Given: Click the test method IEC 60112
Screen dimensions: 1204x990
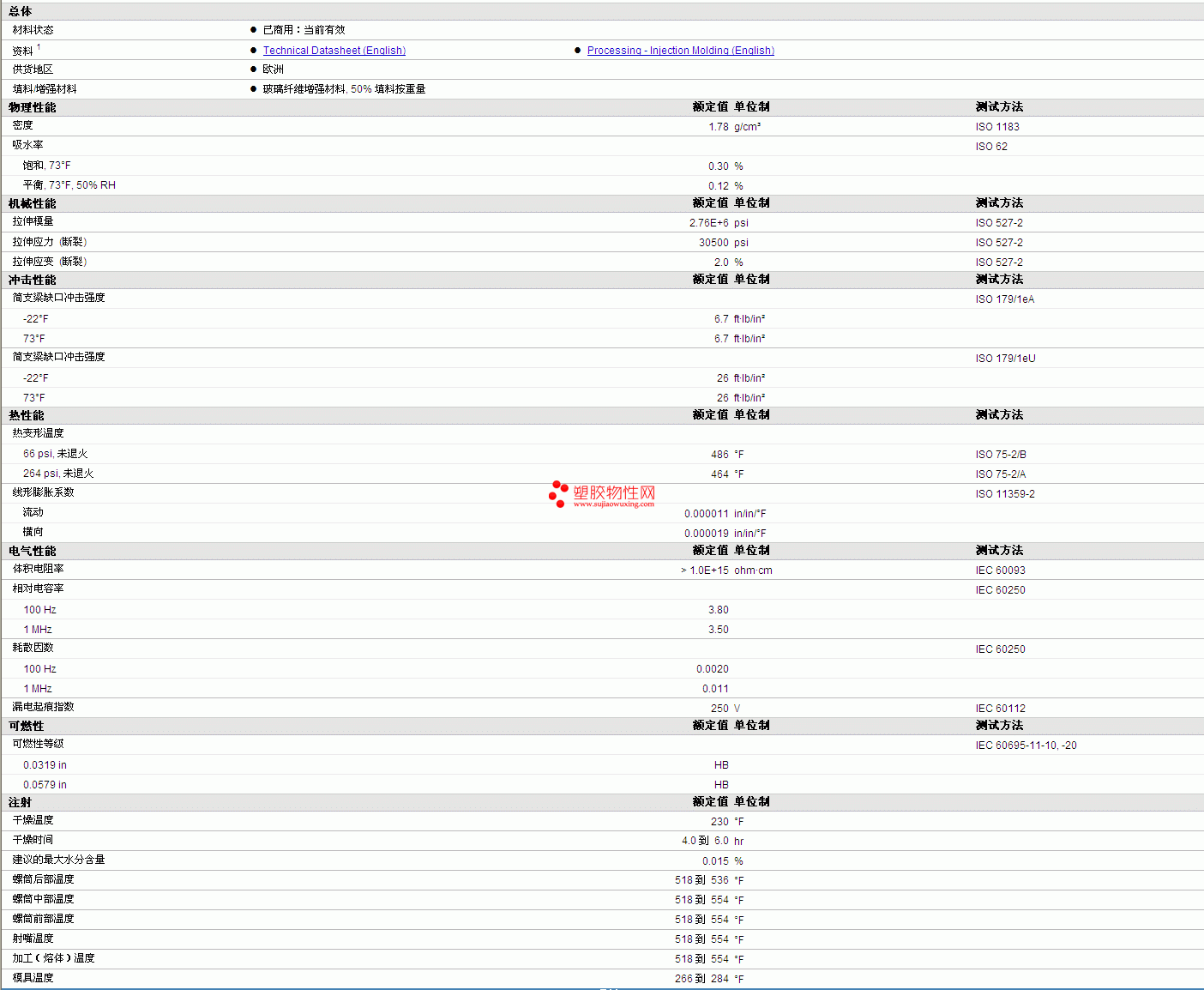Looking at the screenshot, I should click(x=1001, y=709).
